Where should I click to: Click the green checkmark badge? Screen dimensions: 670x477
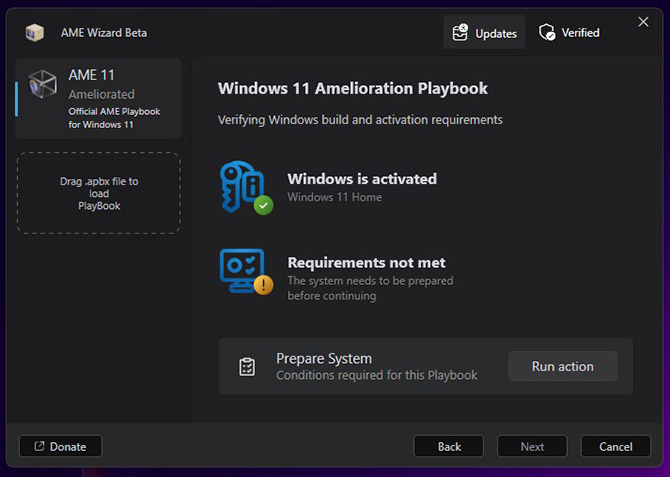point(264,205)
